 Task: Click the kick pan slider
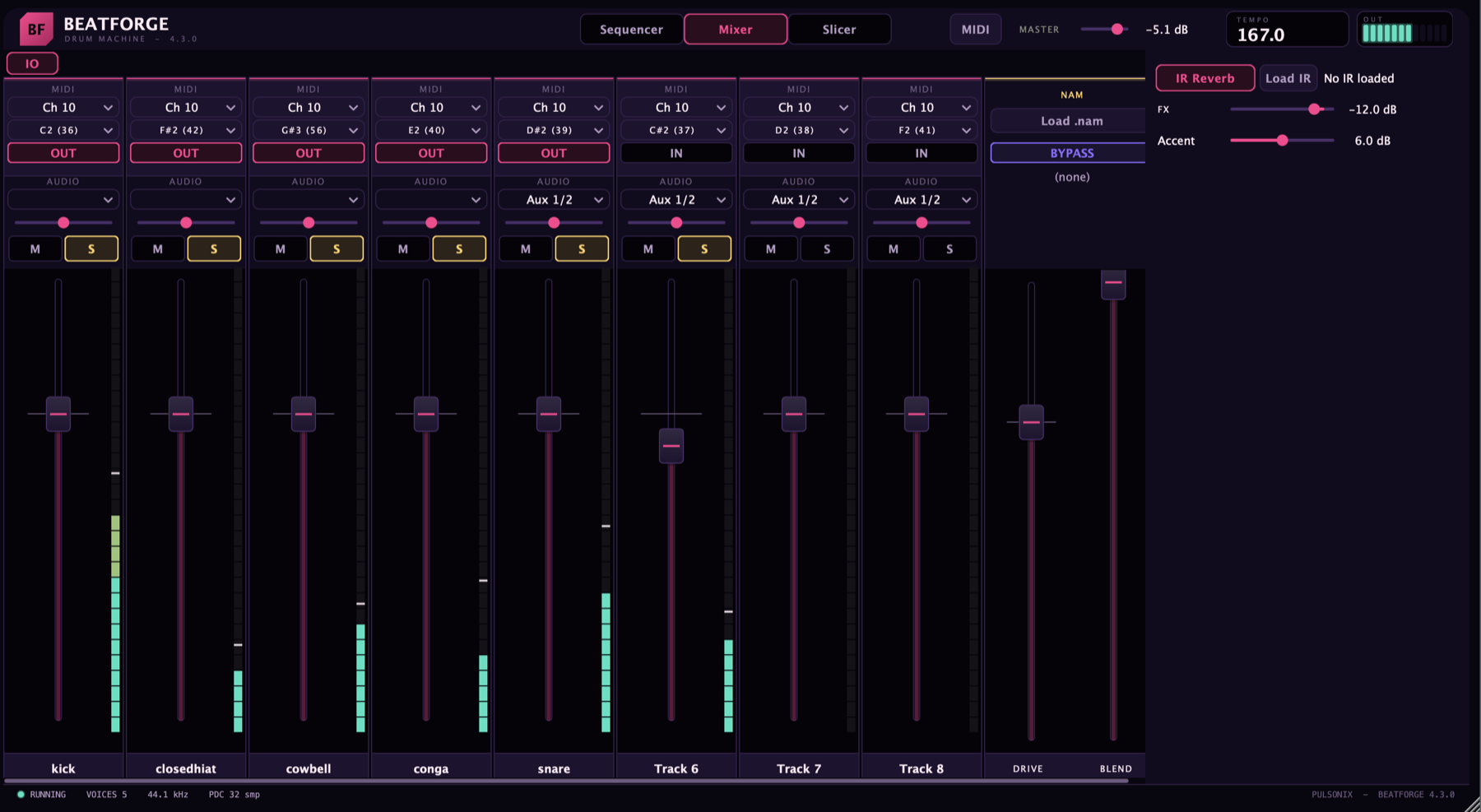(63, 222)
